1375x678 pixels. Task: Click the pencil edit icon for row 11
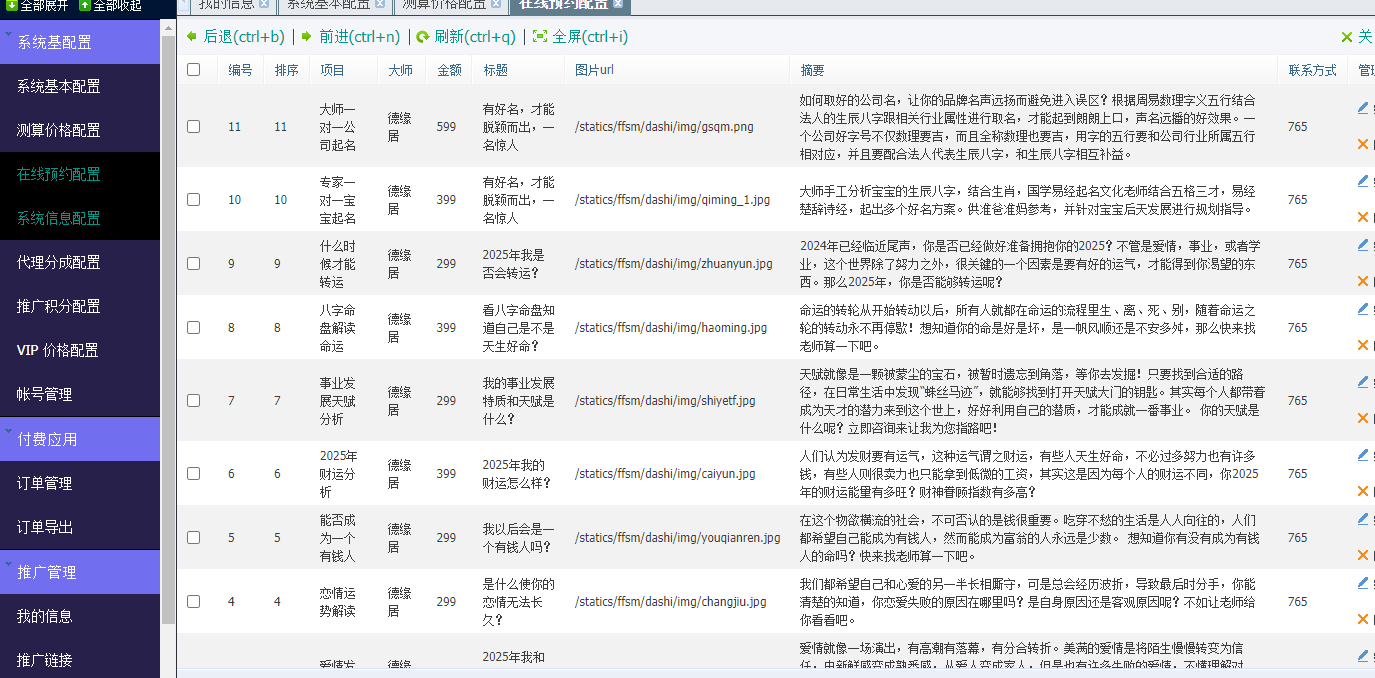tap(1362, 108)
